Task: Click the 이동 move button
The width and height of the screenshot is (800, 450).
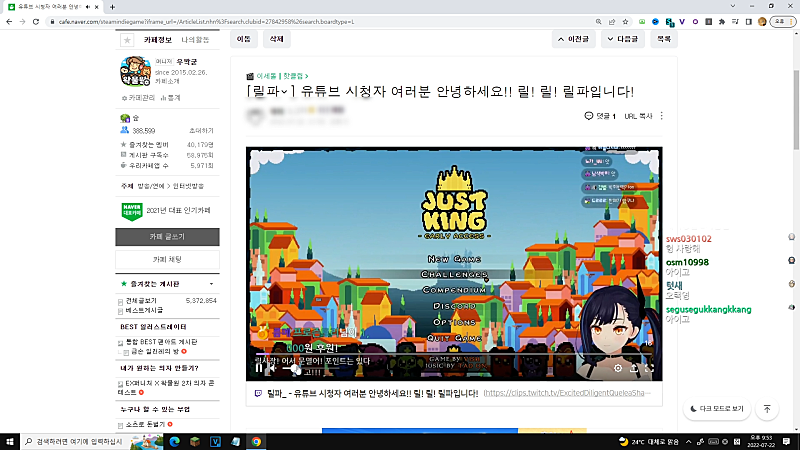Action: click(x=244, y=39)
